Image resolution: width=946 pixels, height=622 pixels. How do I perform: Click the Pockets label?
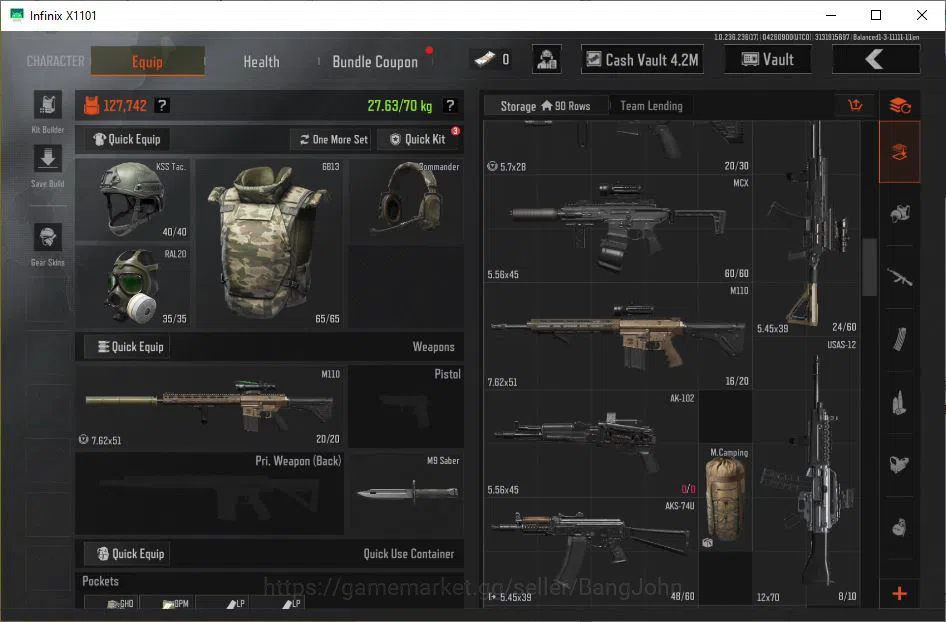click(x=100, y=581)
